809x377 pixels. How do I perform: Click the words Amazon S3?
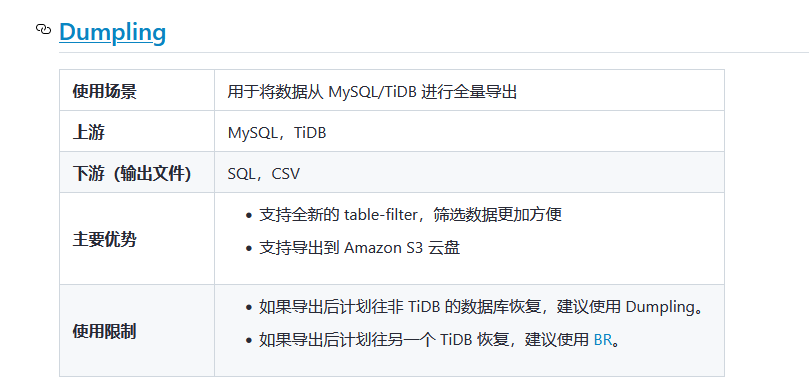pos(383,248)
